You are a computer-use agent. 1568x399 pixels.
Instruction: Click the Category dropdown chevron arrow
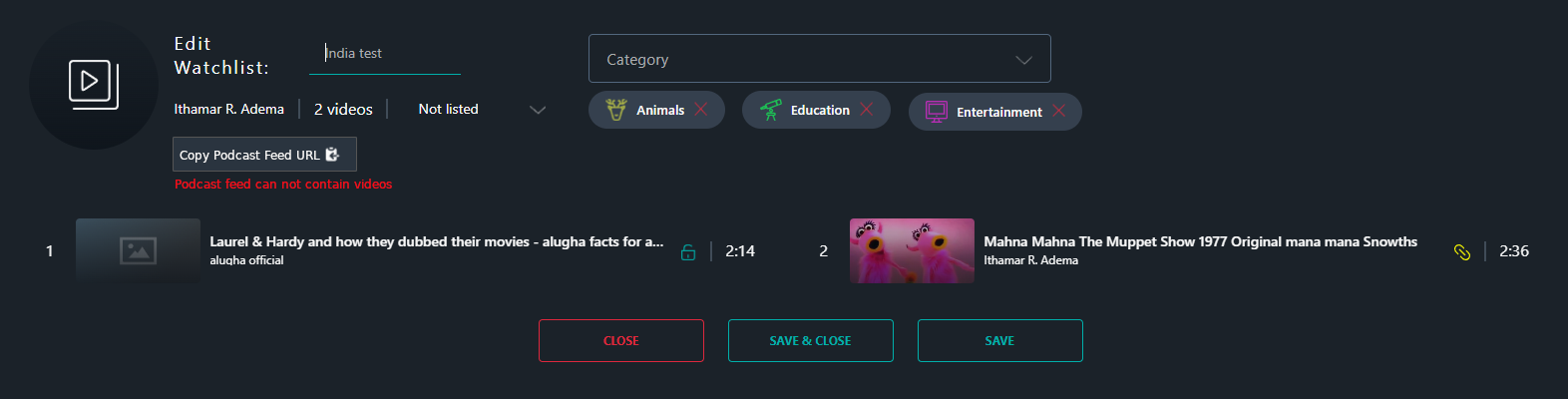point(1023,60)
